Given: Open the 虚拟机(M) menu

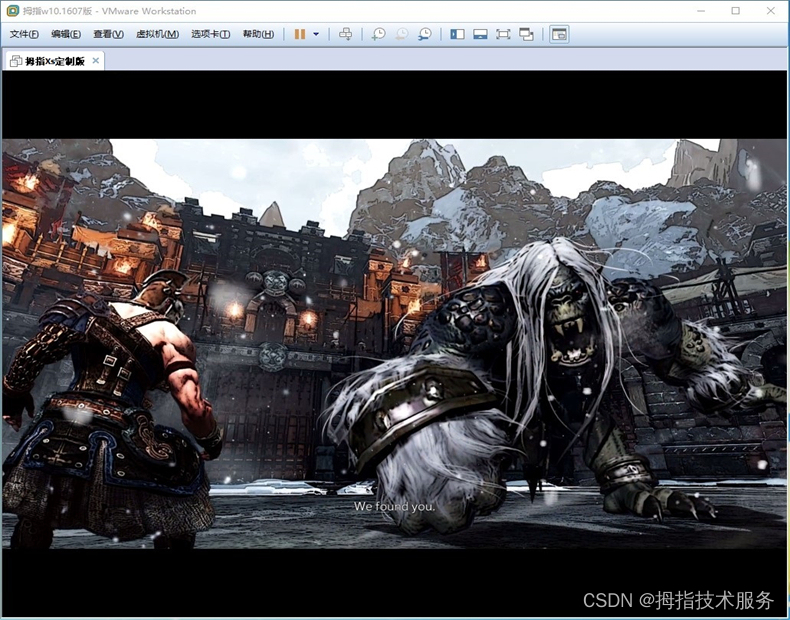Looking at the screenshot, I should 157,34.
